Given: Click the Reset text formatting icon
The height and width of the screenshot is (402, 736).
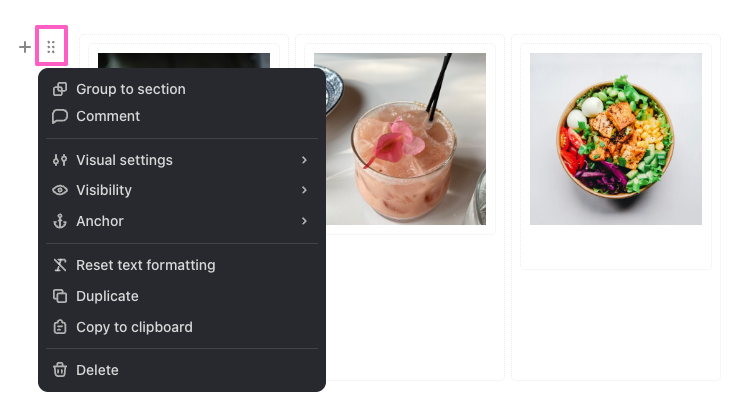Looking at the screenshot, I should click(60, 265).
